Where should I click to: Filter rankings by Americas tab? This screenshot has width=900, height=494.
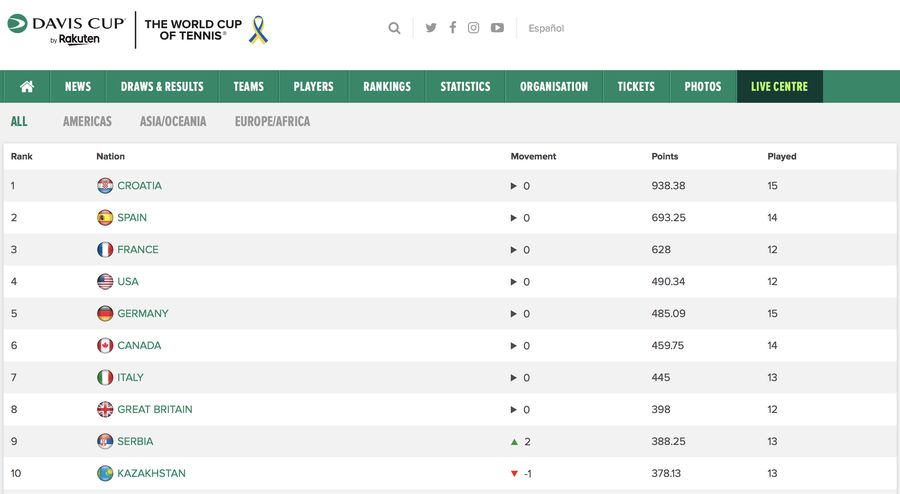click(87, 122)
